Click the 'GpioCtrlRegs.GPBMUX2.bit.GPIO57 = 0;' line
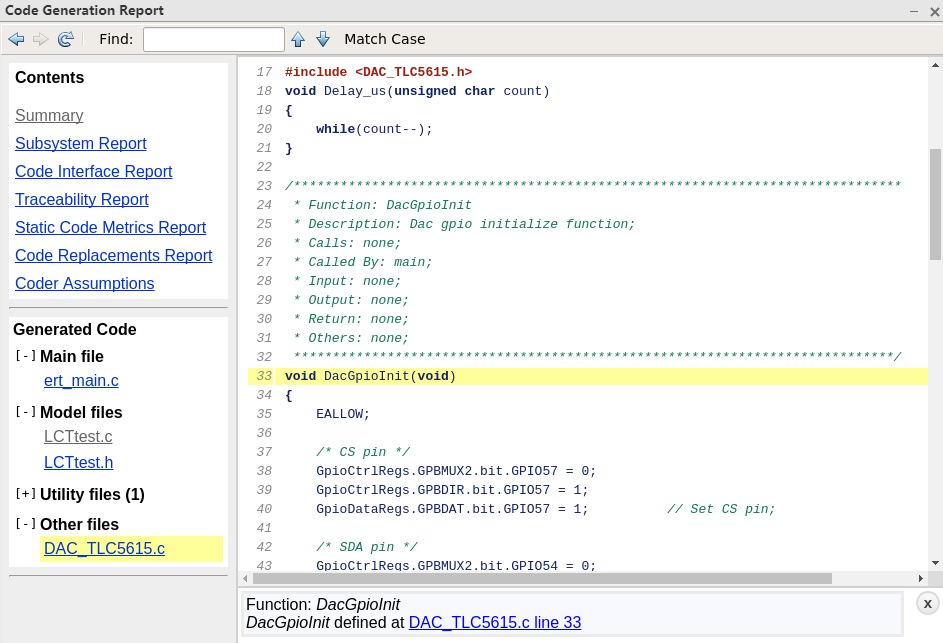This screenshot has width=943, height=643. tap(456, 471)
